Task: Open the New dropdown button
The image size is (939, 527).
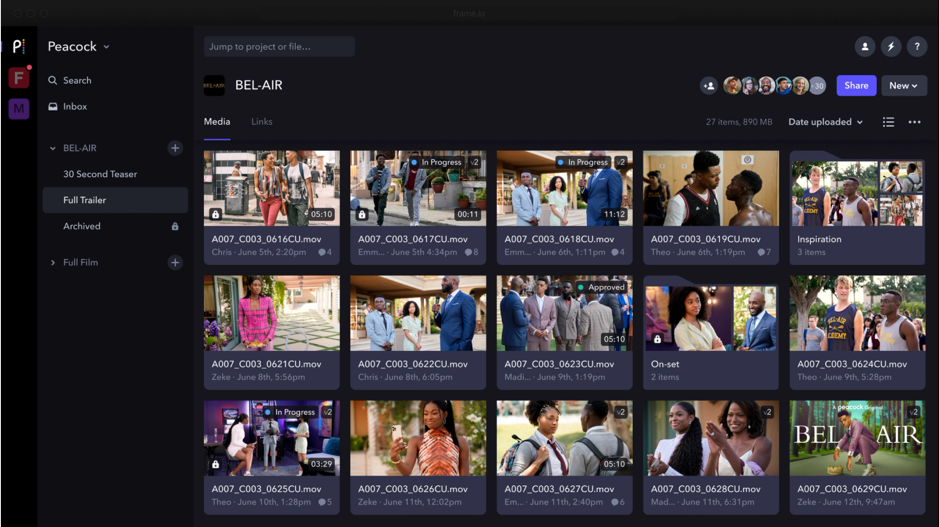Action: [903, 86]
